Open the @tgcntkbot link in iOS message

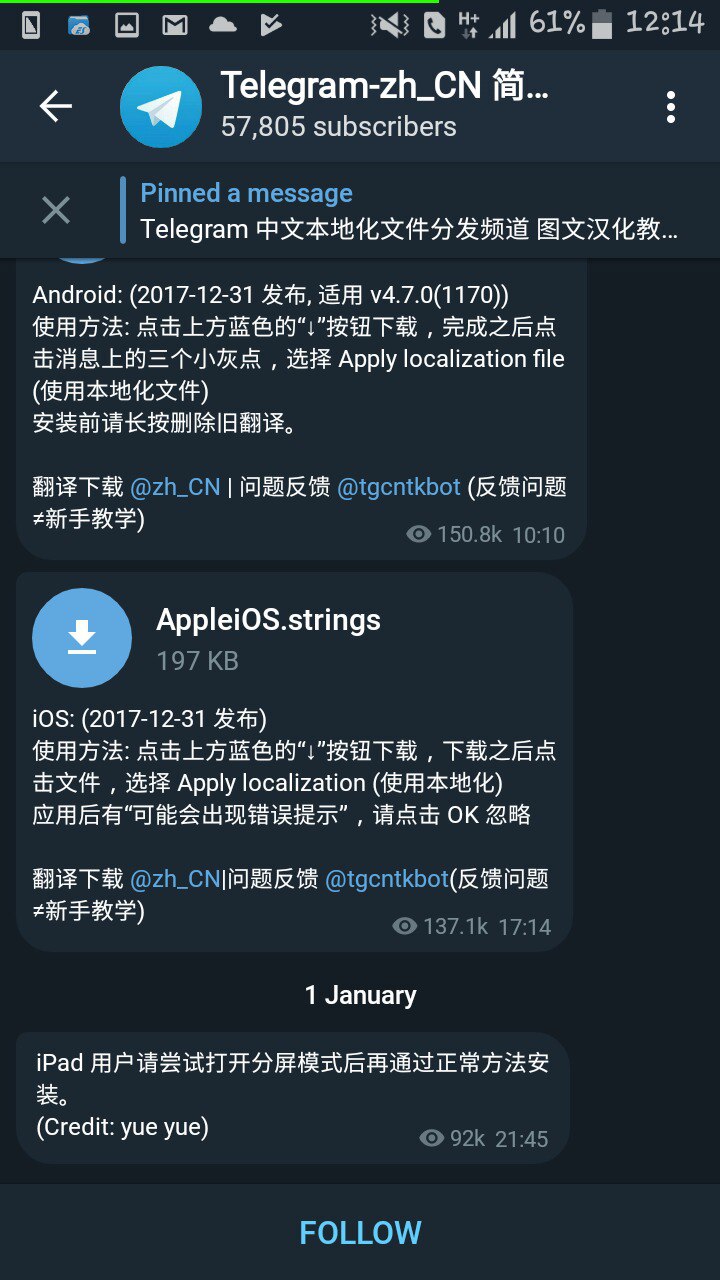387,879
